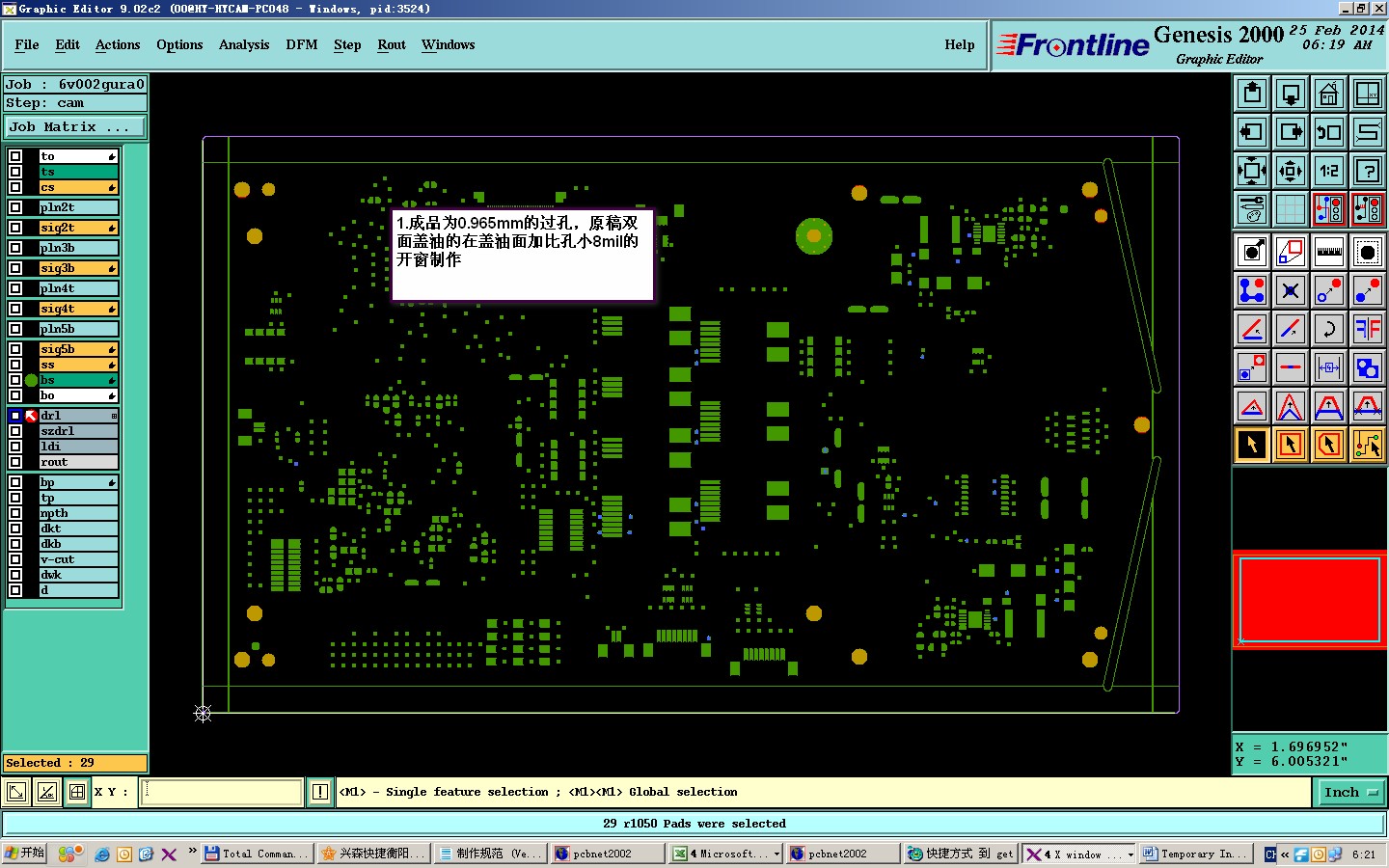Click the mirror F icon
The image size is (1389, 868).
point(1368,329)
